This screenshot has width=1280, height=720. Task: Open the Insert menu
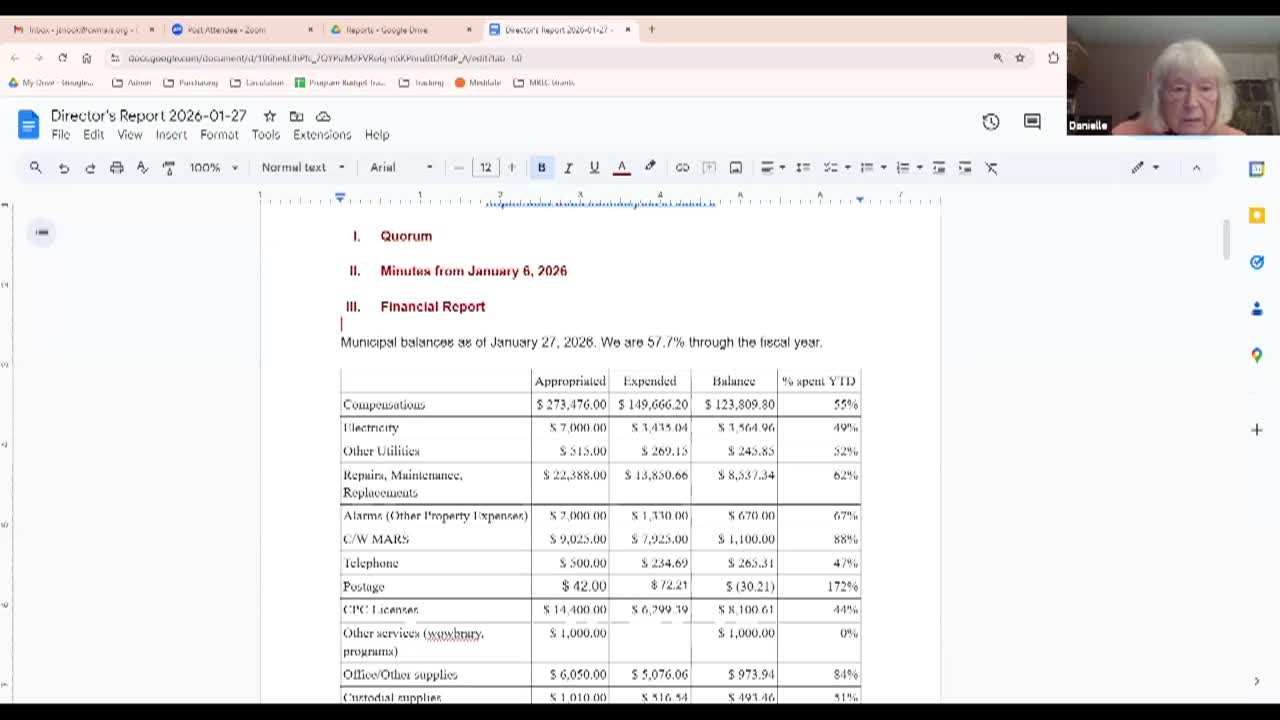171,135
